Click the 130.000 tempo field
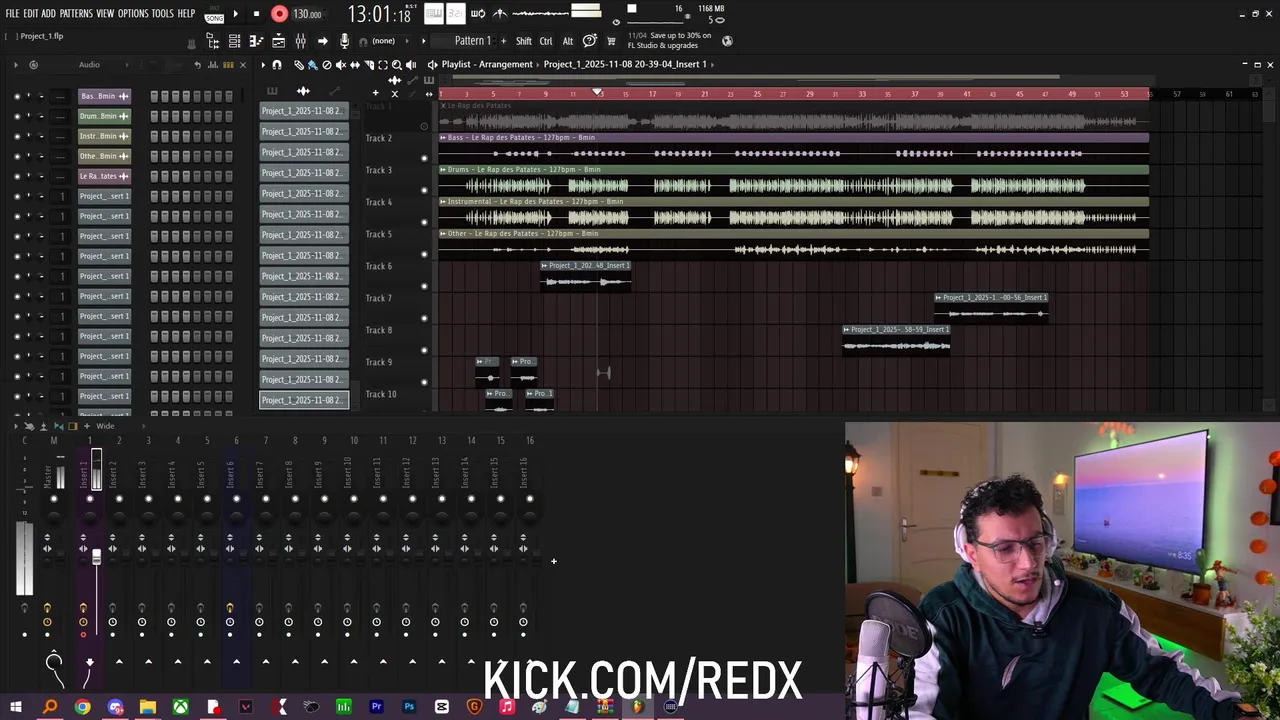 tap(307, 15)
